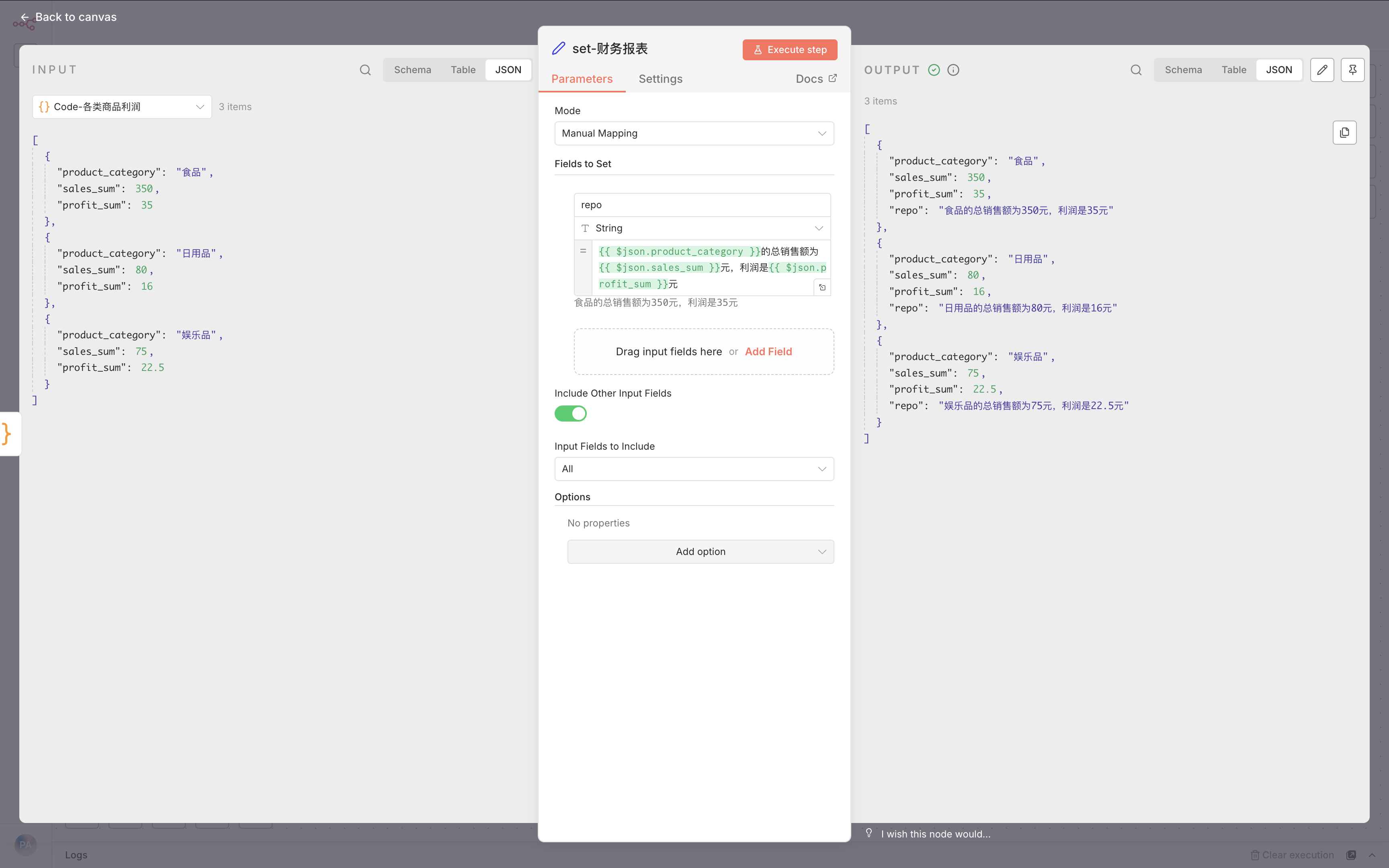Viewport: 1389px width, 868px height.
Task: Copy output JSON with the copy icon
Action: point(1344,133)
